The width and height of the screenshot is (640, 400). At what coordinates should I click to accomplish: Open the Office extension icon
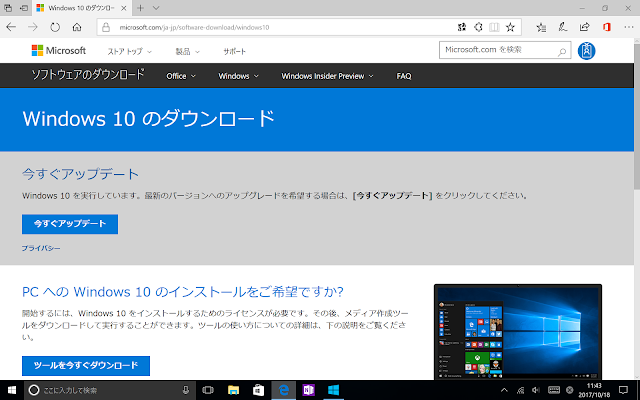[607, 27]
